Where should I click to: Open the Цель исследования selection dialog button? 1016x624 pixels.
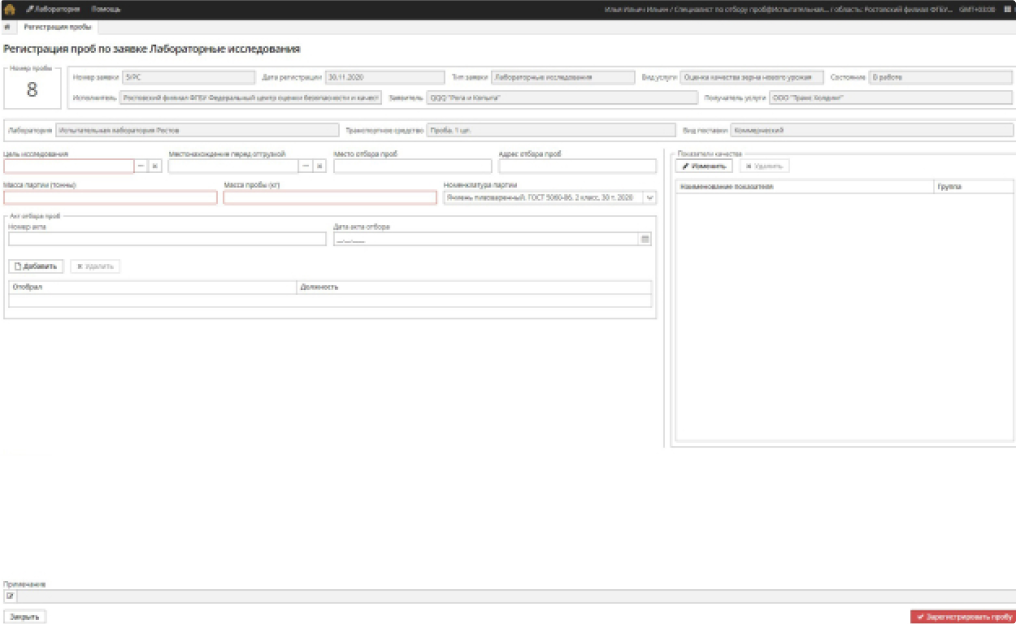click(141, 167)
